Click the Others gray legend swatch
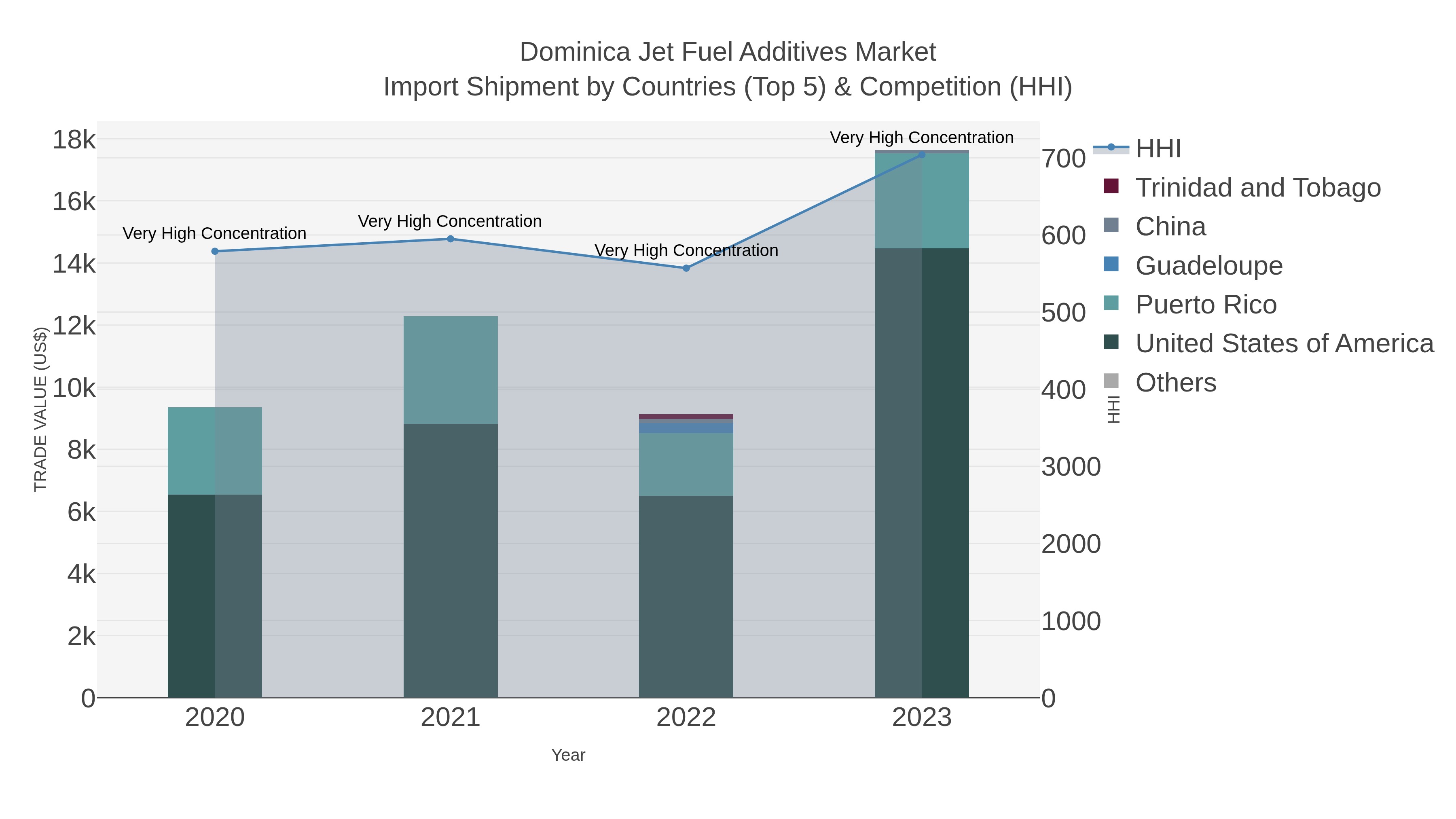This screenshot has width=1456, height=819. pyautogui.click(x=1111, y=381)
